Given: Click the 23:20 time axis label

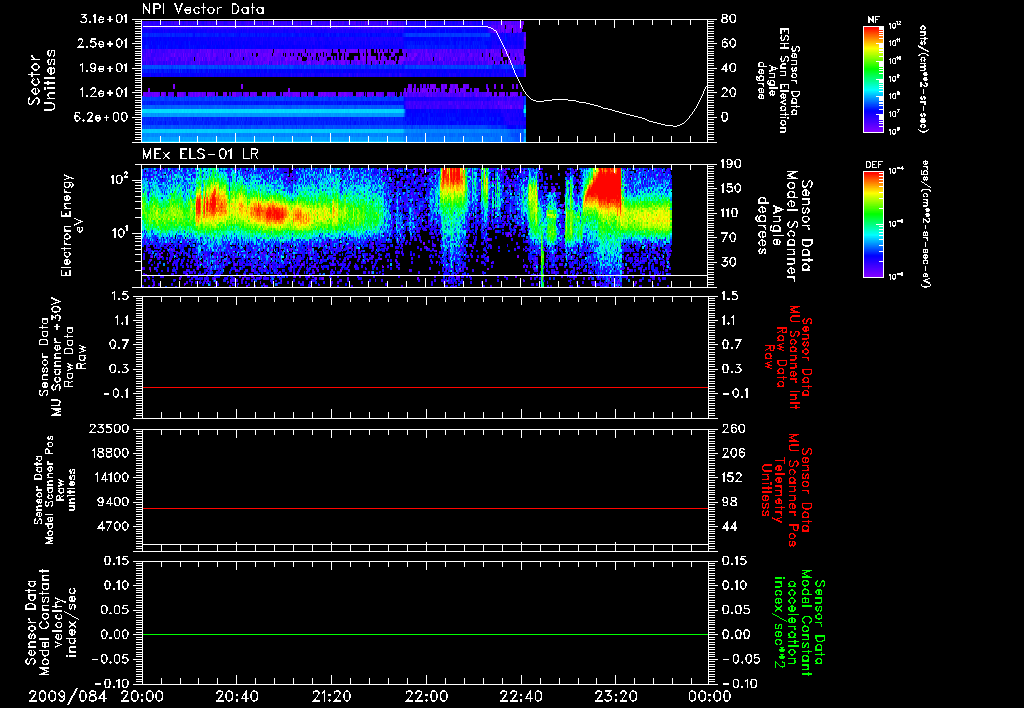Looking at the screenshot, I should pyautogui.click(x=615, y=696).
